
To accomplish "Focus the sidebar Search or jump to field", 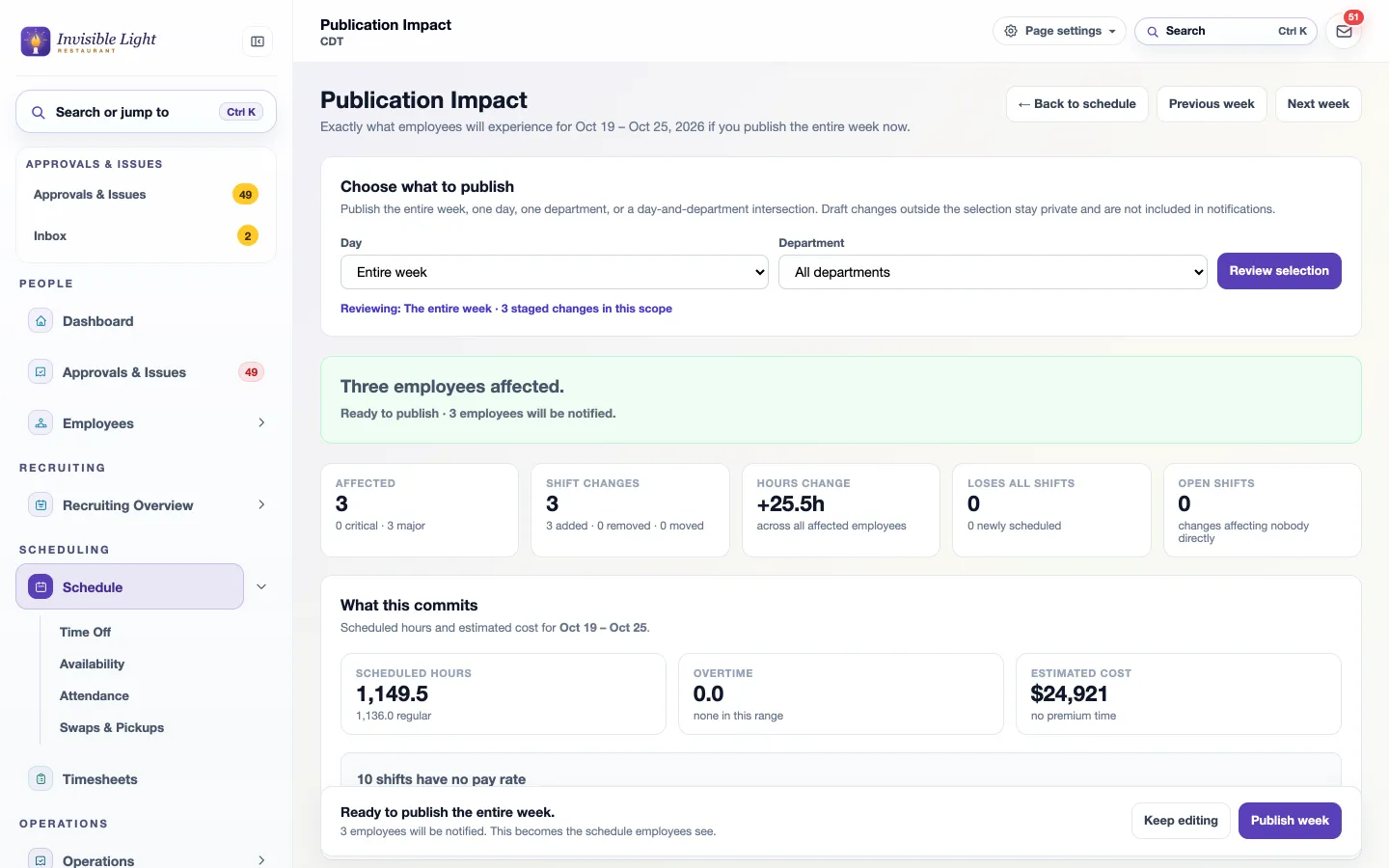I will [146, 113].
